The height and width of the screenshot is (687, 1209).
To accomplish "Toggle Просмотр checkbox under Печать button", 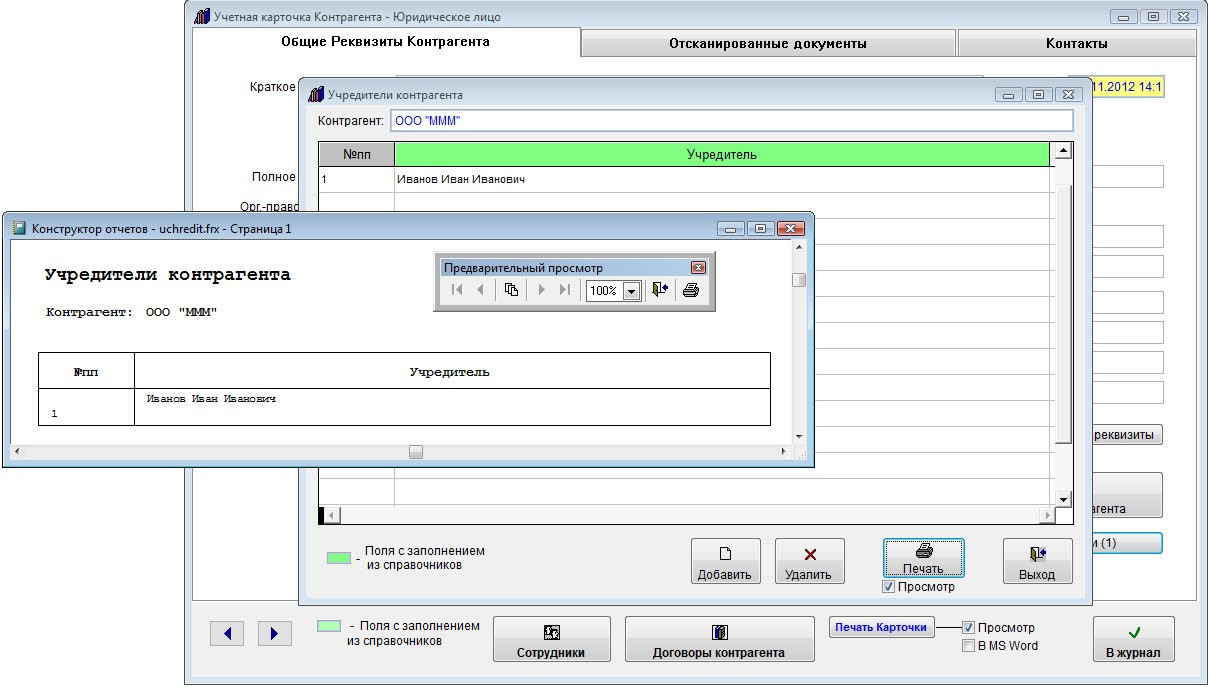I will (888, 587).
